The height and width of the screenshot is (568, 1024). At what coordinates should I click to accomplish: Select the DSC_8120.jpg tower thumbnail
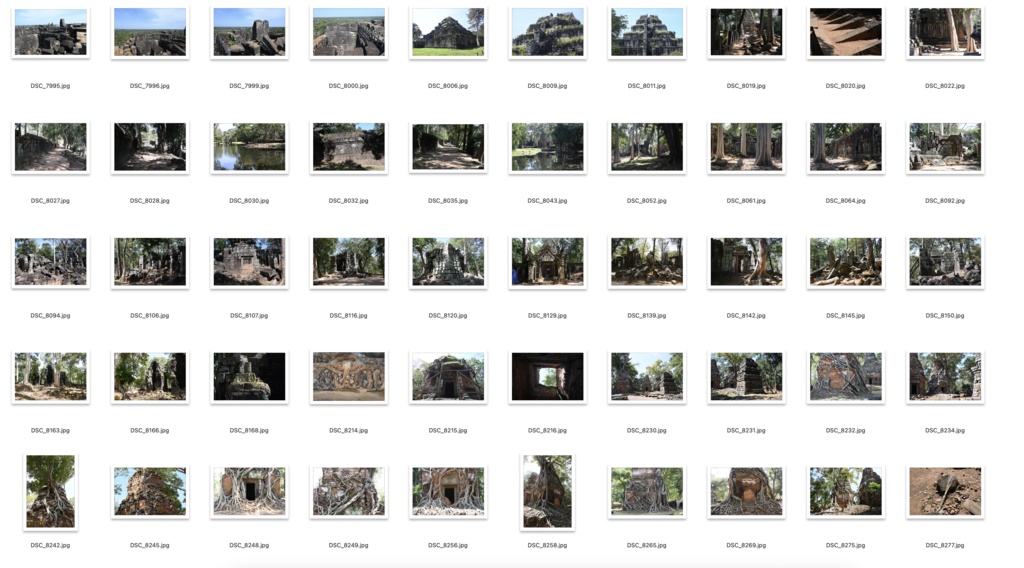coord(448,262)
